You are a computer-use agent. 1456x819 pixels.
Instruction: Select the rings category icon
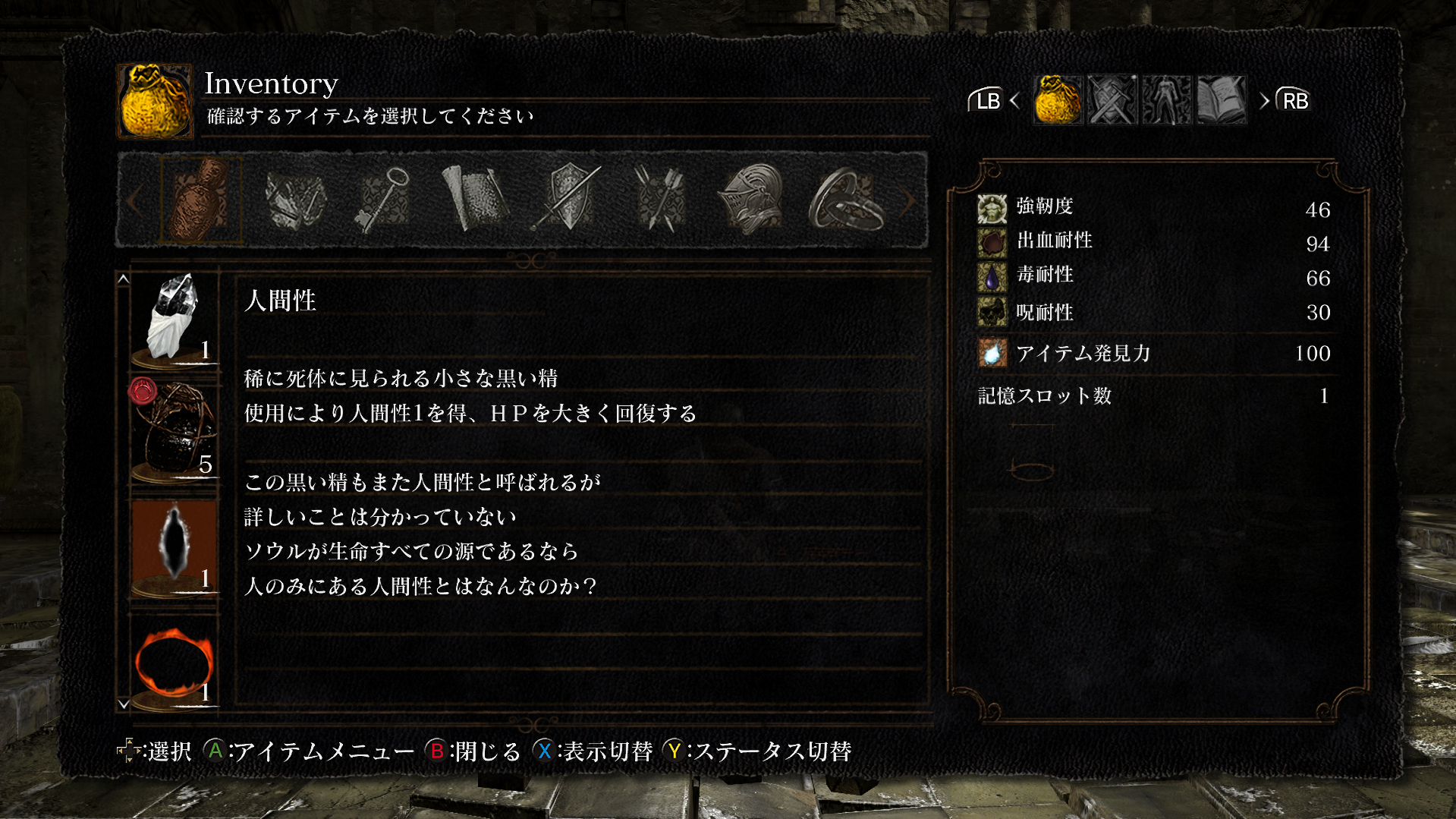845,200
